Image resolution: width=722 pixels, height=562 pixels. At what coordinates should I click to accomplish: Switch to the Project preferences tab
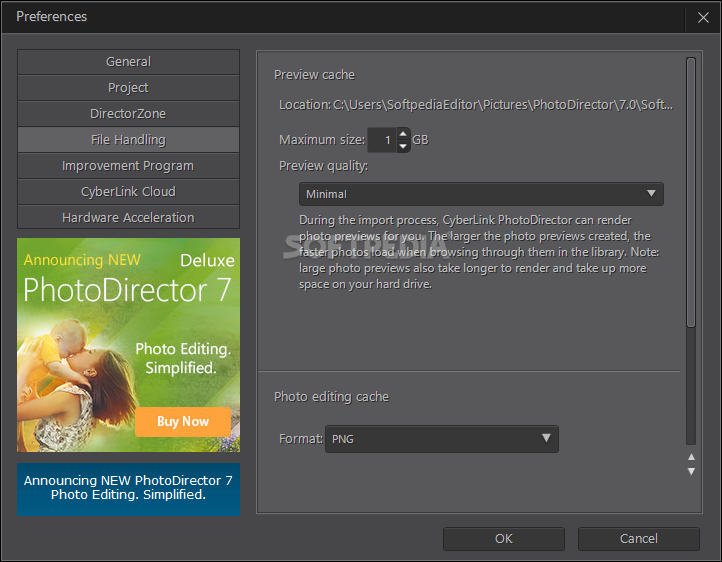128,87
